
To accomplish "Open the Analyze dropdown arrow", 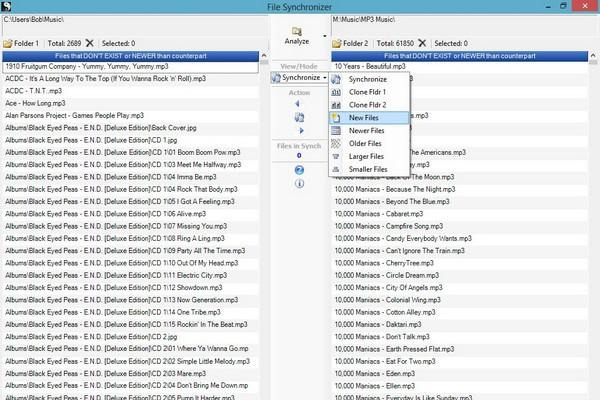I will [324, 36].
